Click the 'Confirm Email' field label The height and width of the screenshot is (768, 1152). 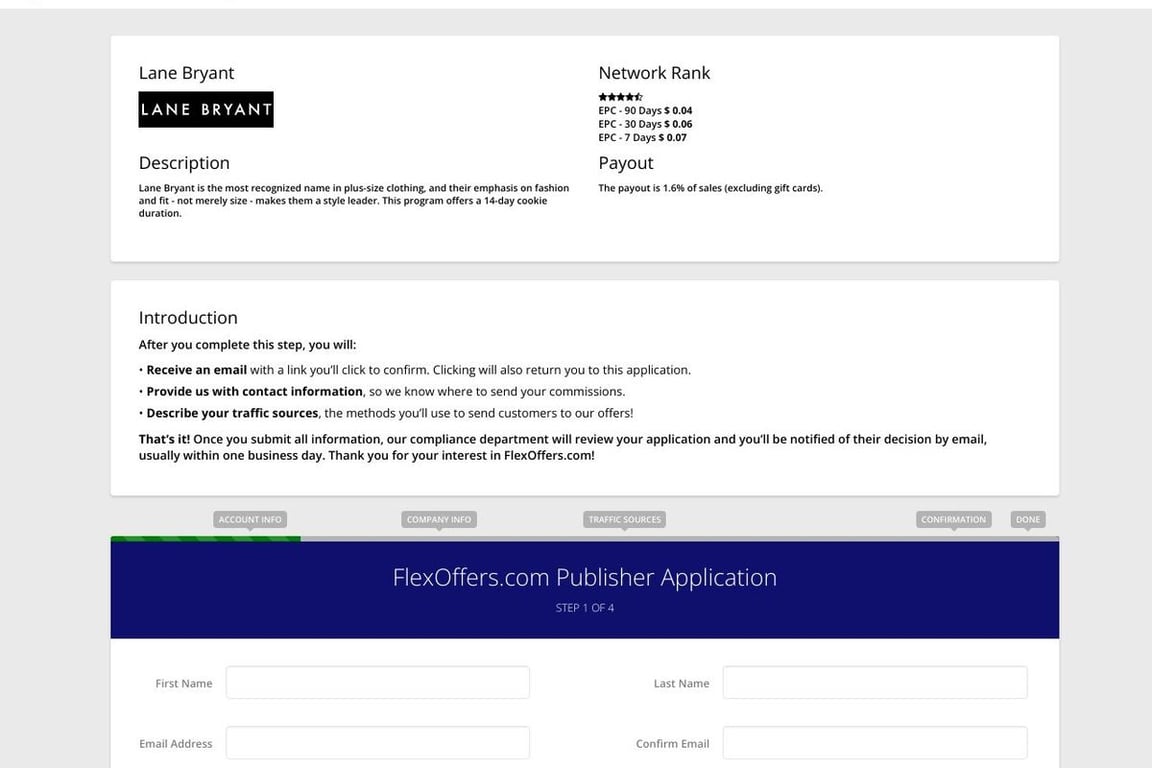(x=673, y=744)
